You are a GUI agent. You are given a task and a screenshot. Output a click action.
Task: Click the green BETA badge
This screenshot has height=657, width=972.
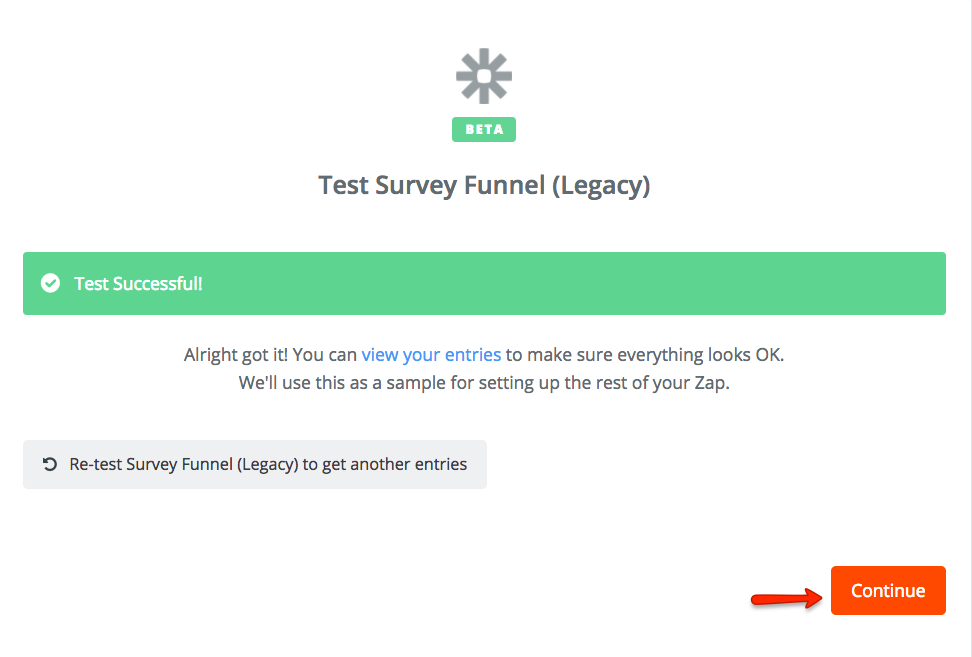coord(484,129)
